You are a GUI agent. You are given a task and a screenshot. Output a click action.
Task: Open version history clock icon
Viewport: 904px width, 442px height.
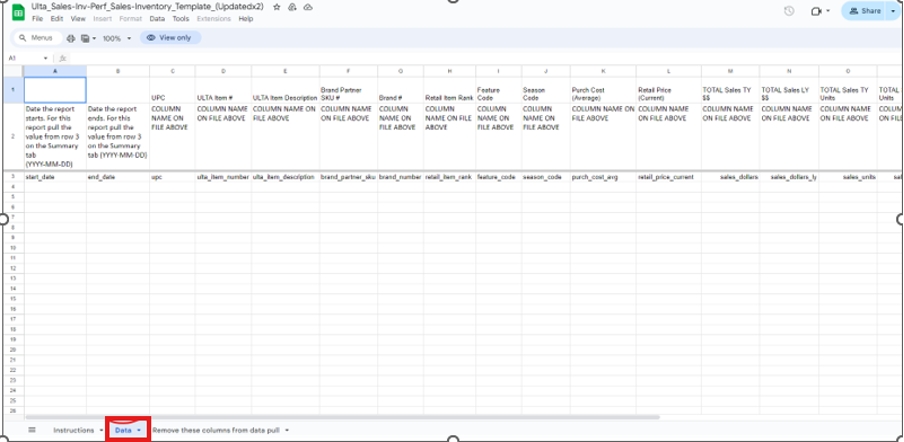[789, 11]
